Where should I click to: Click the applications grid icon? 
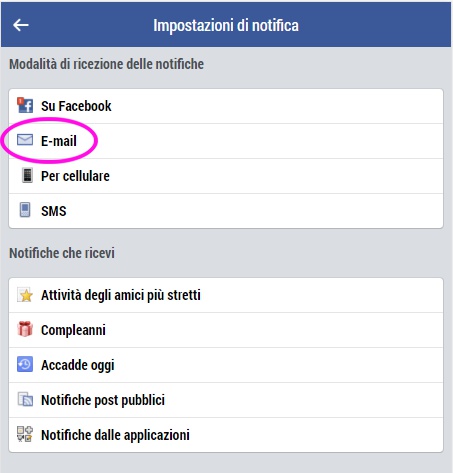[x=25, y=434]
